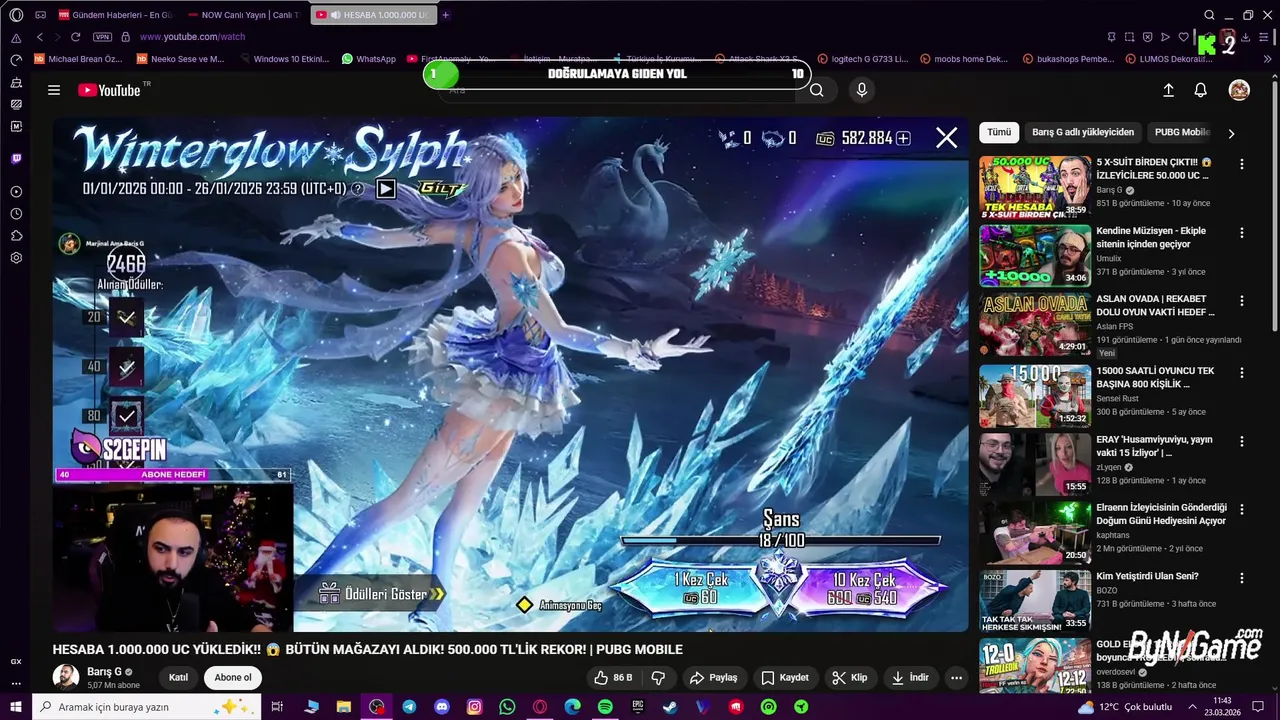Open options for '15000 SAATLİ OYUNCU' video

(x=1242, y=373)
